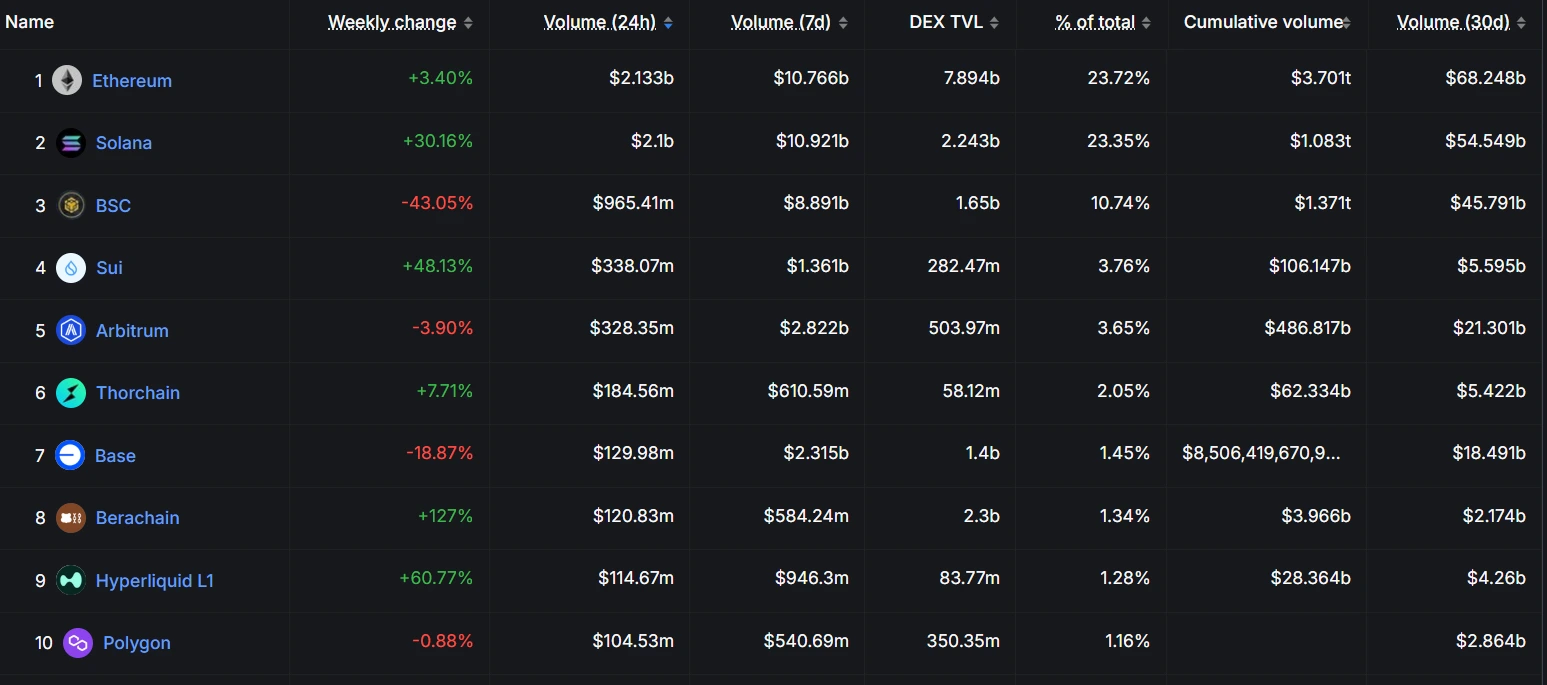Click Hyperliquid L1 24h volume $114.67m
This screenshot has height=685, width=1547.
[636, 578]
